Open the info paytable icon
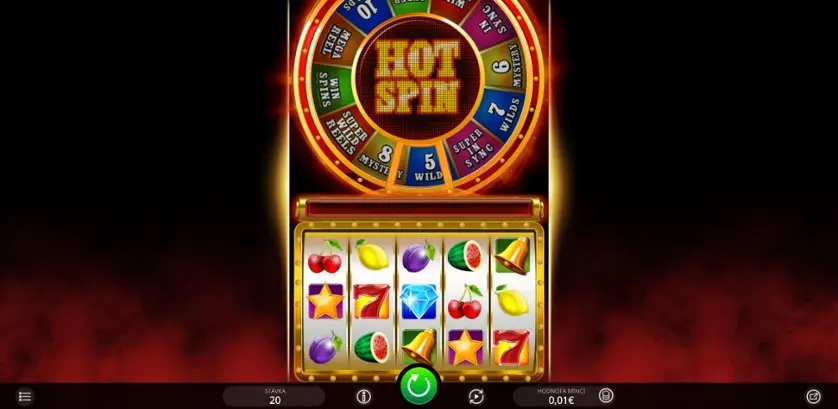This screenshot has height=409, width=838. point(364,396)
